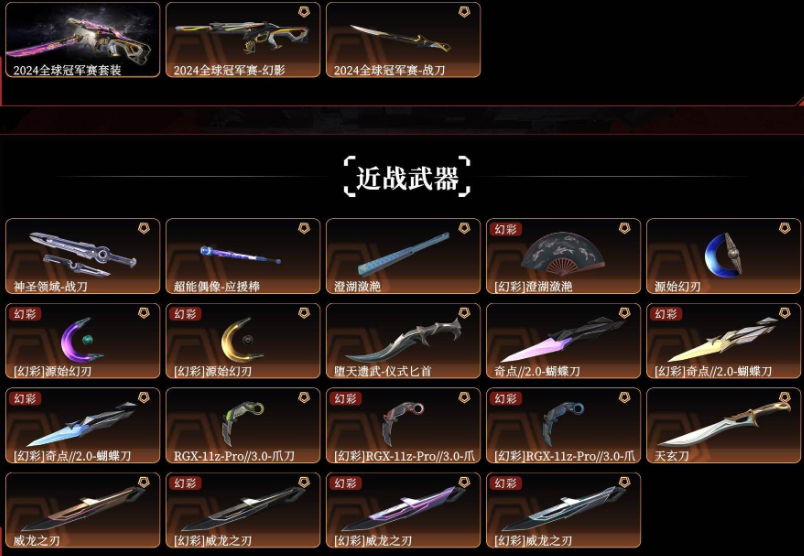Click the 幻彩 red tag on fan card

click(506, 229)
